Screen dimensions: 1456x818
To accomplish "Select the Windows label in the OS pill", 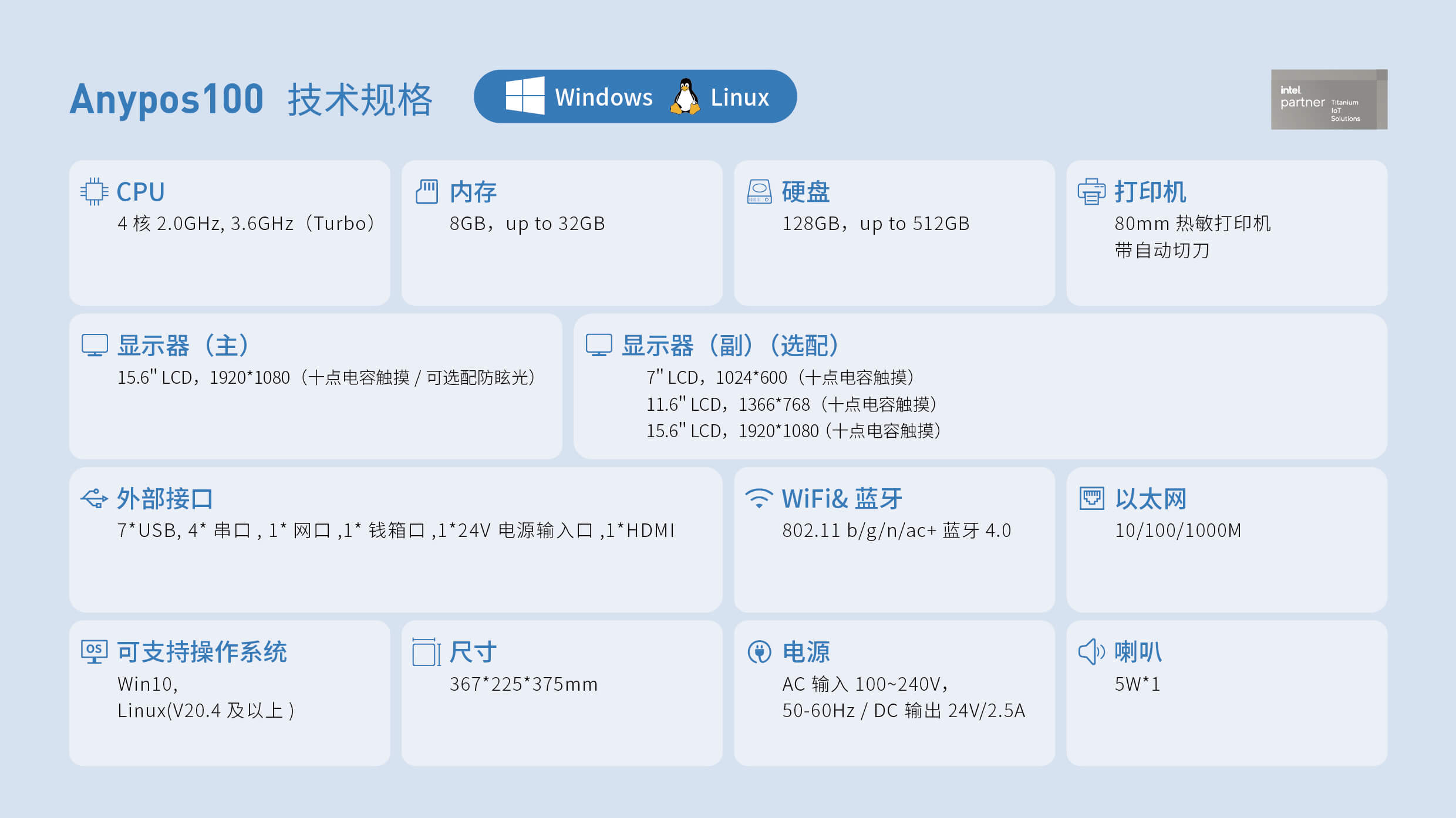I will 604,97.
